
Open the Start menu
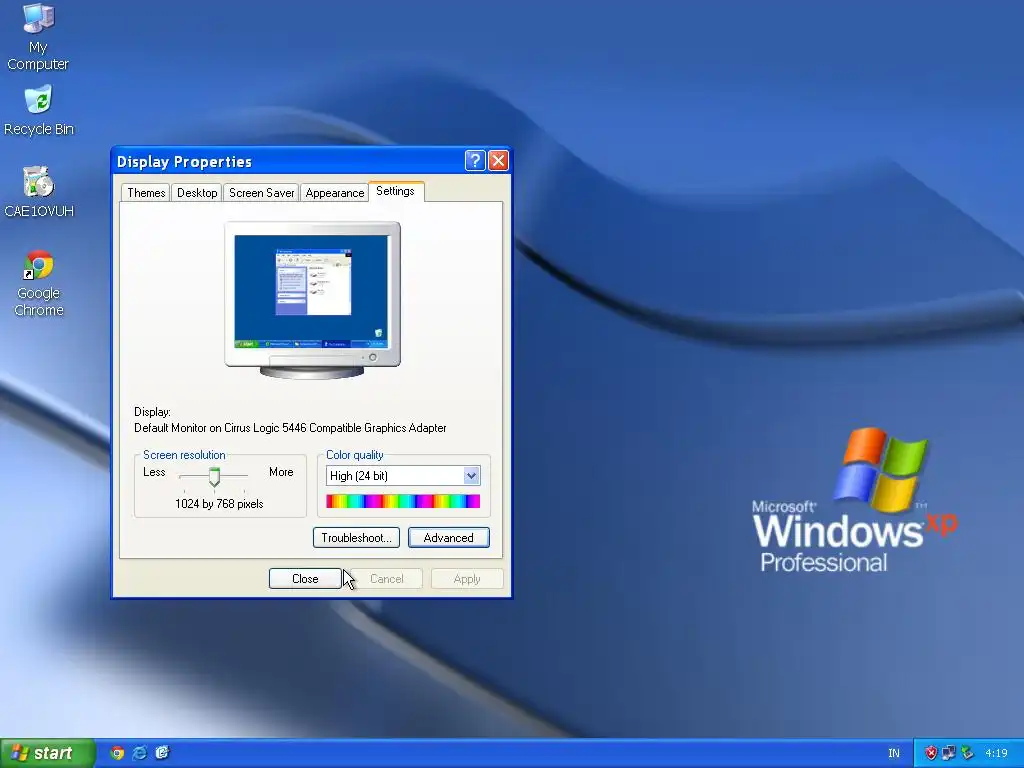47,753
